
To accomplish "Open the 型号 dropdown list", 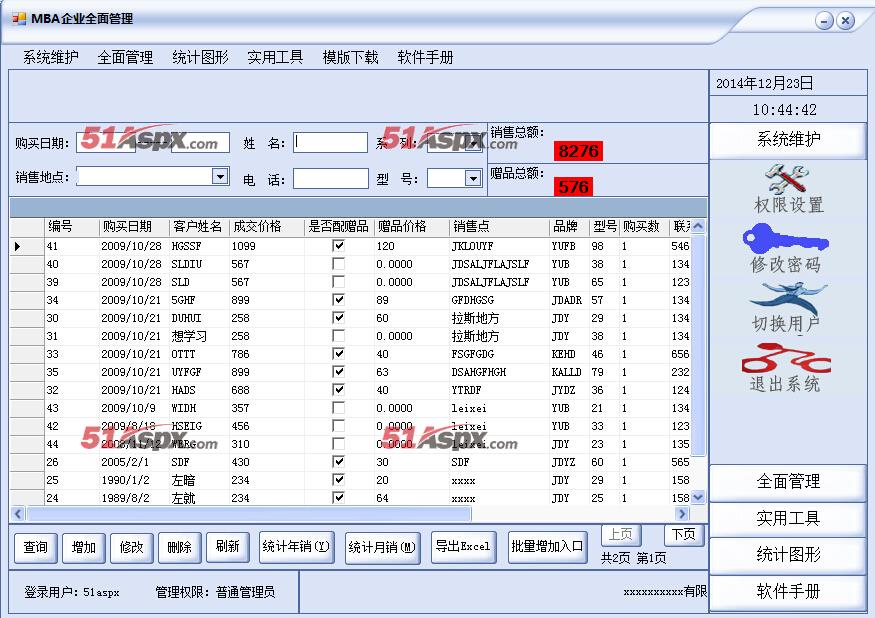I will click(473, 179).
